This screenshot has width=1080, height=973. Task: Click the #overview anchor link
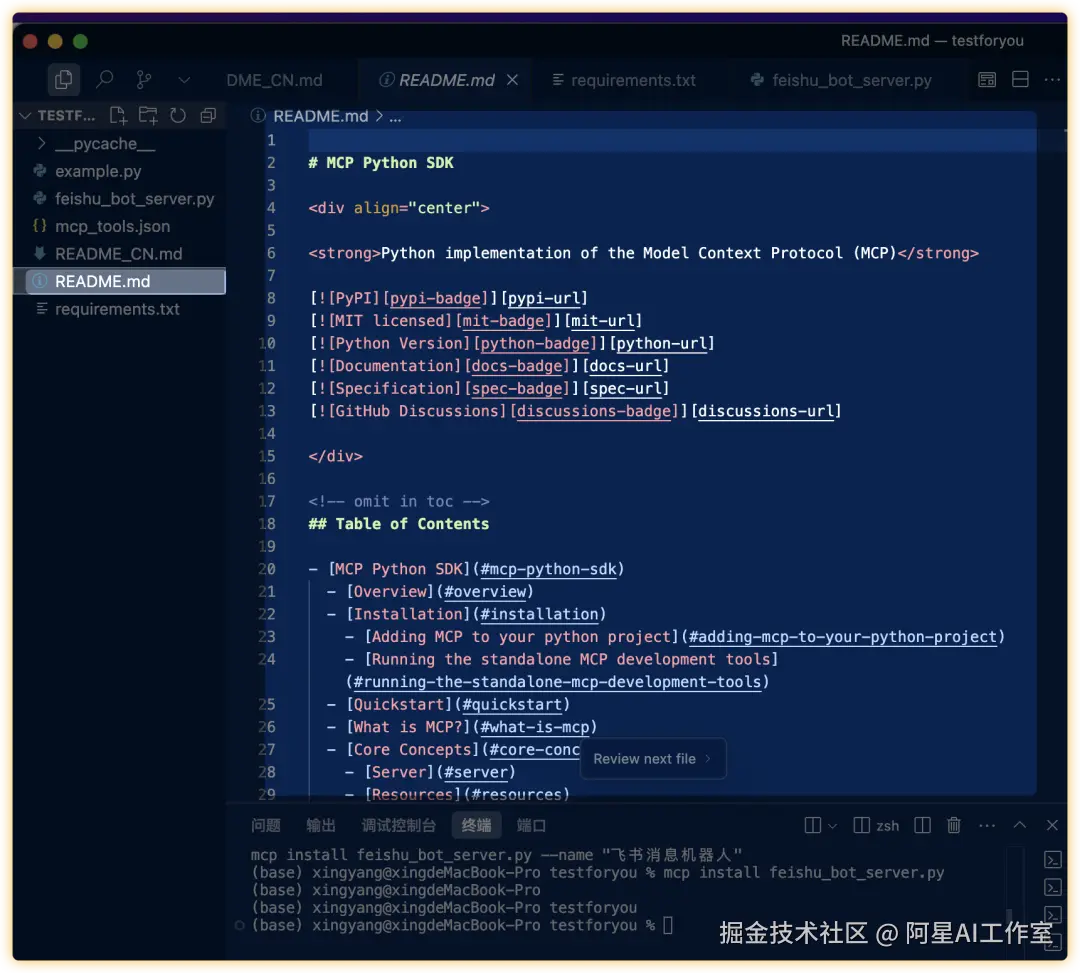point(485,592)
